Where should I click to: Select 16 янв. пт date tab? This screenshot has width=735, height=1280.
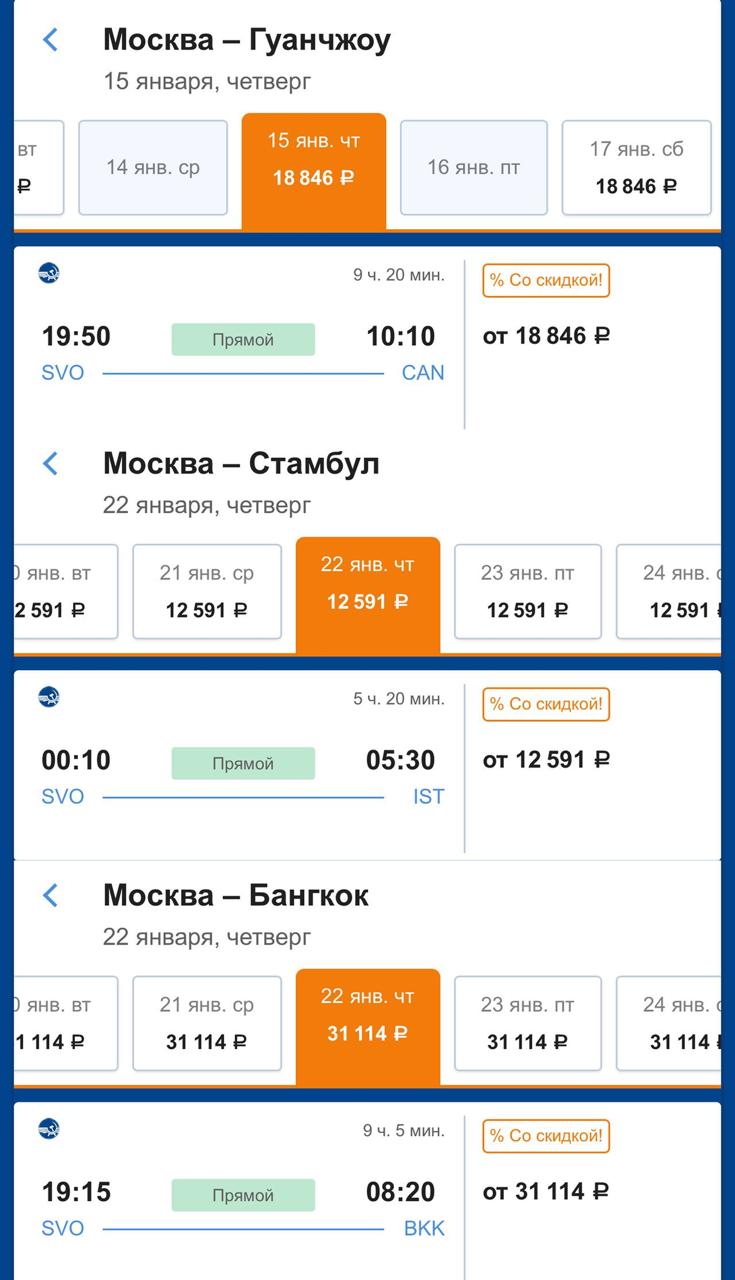click(474, 168)
